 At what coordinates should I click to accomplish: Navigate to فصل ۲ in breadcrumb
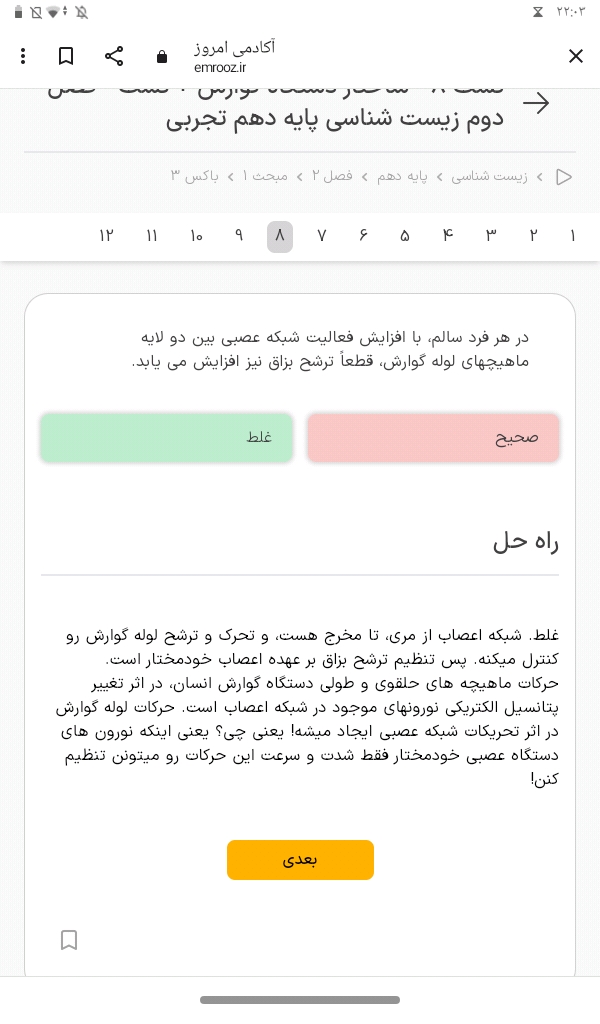click(331, 177)
